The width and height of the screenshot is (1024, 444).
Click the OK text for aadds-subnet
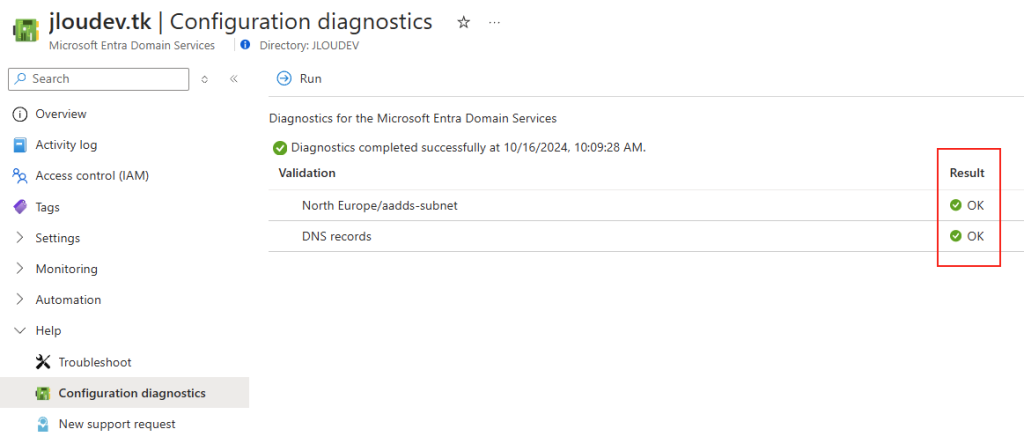click(x=975, y=206)
